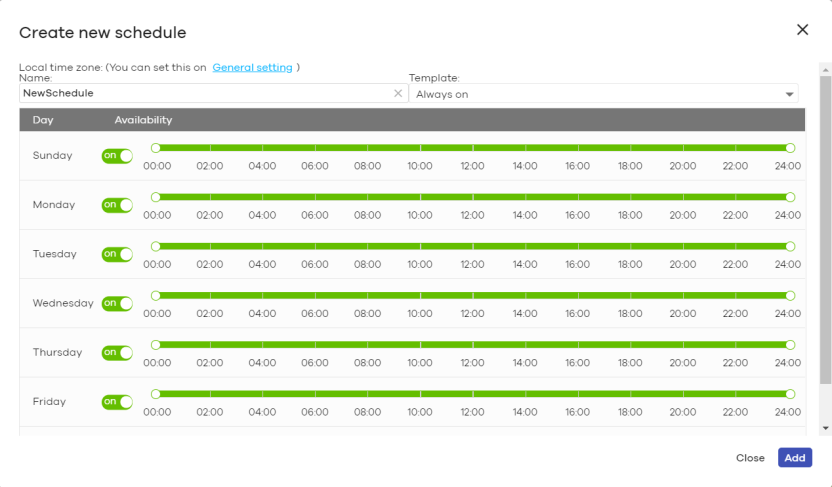Open the Template dropdown showing Always on
832x487 pixels.
[600, 94]
